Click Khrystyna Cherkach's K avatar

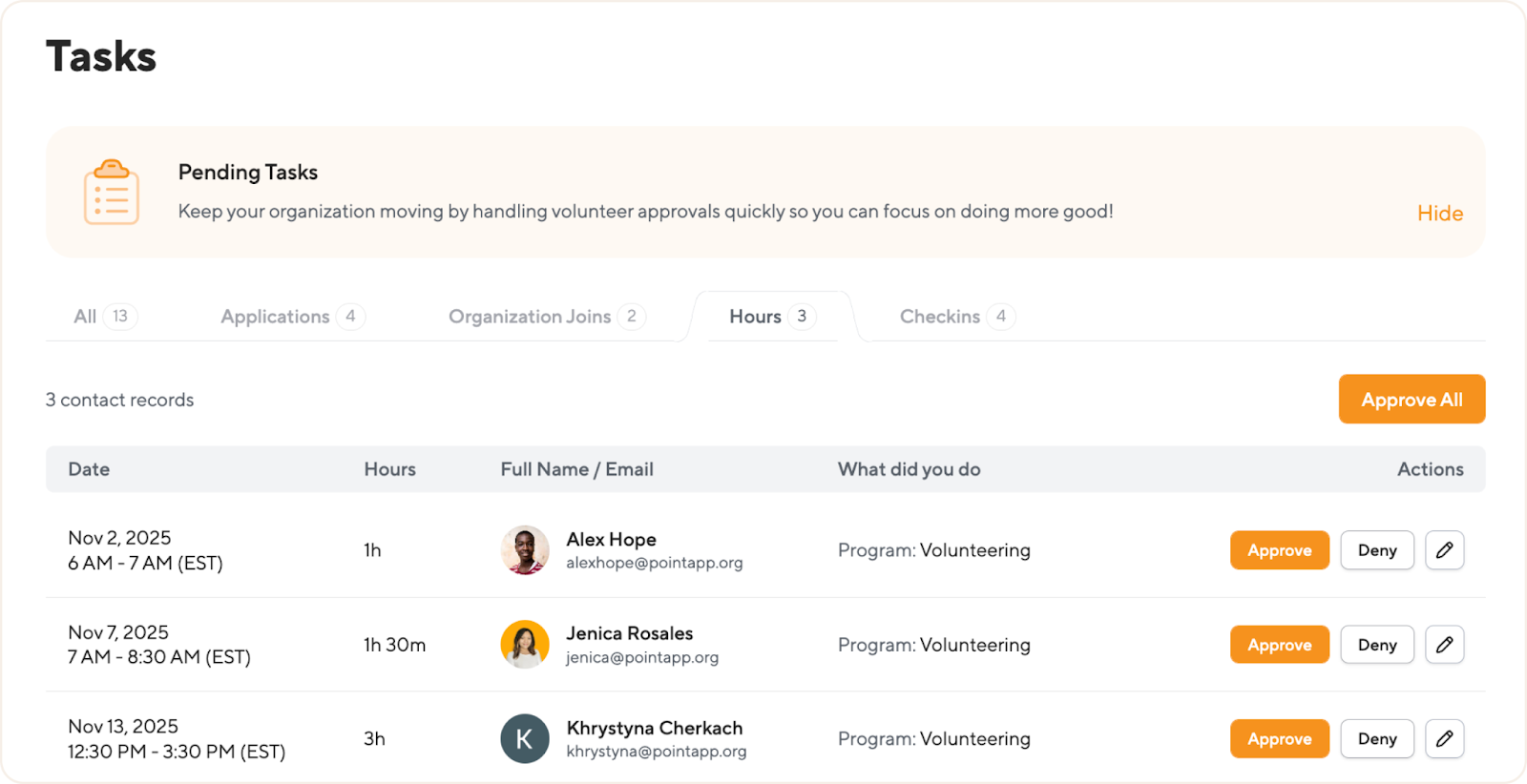click(525, 739)
